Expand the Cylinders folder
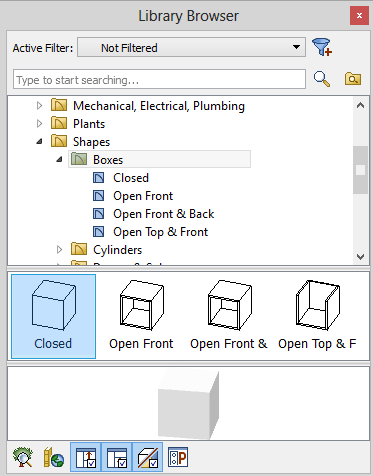Image resolution: width=373 pixels, height=476 pixels. [59, 250]
